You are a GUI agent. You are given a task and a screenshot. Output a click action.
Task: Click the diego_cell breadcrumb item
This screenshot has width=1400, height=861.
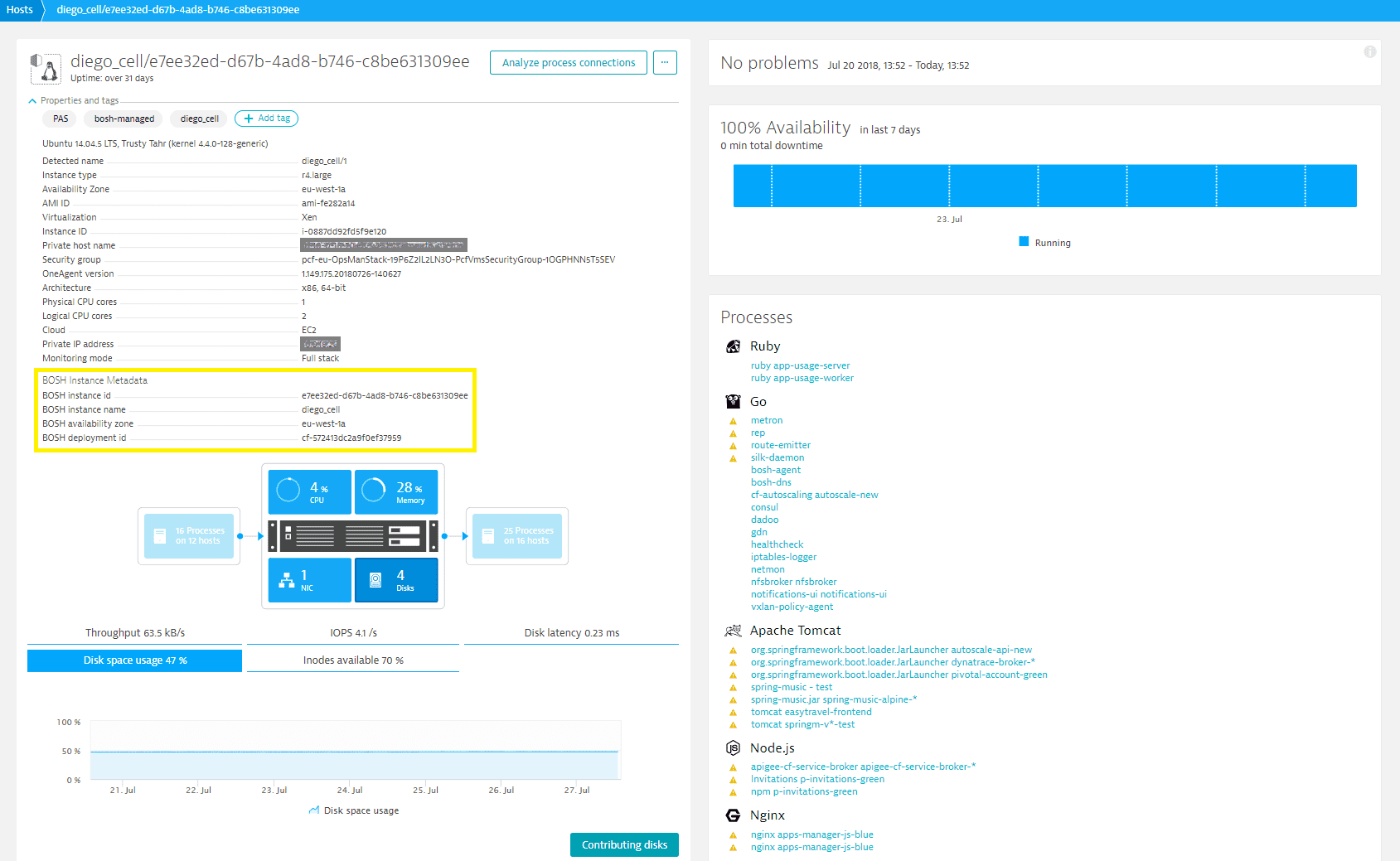(x=178, y=10)
